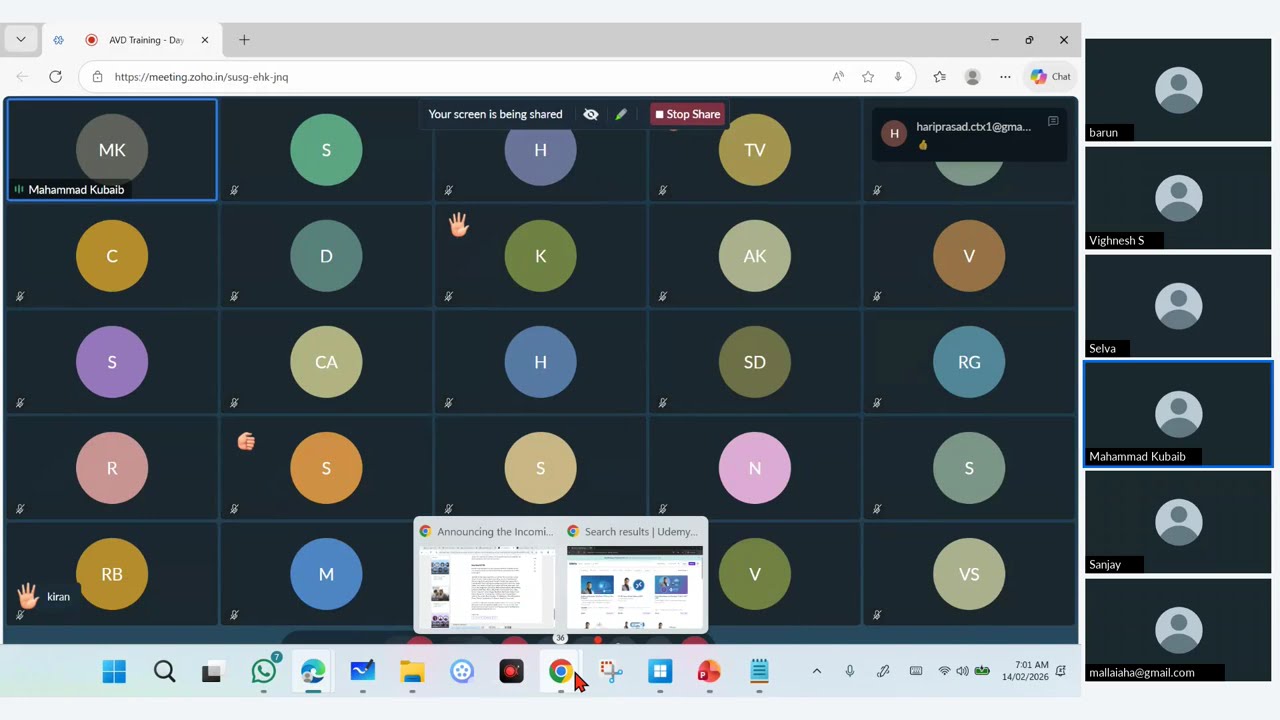This screenshot has height=720, width=1280.
Task: Select the TV participant tile
Action: tap(755, 150)
